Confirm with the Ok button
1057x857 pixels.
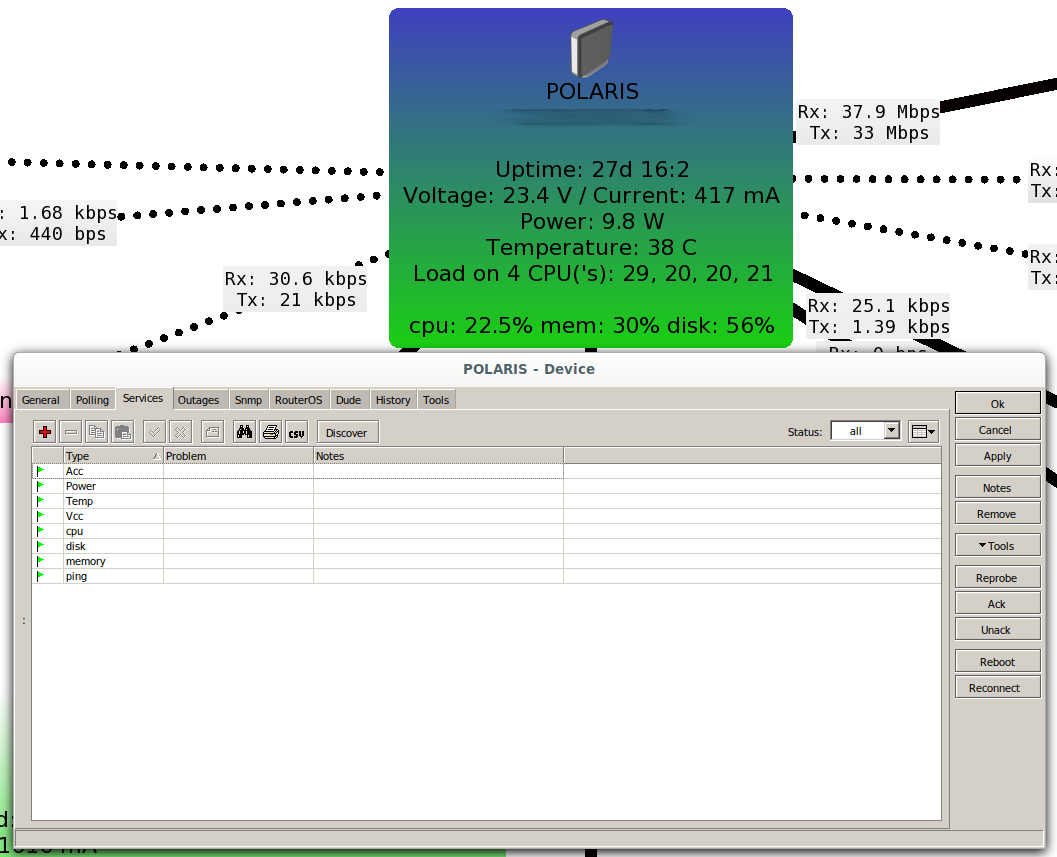(x=997, y=404)
